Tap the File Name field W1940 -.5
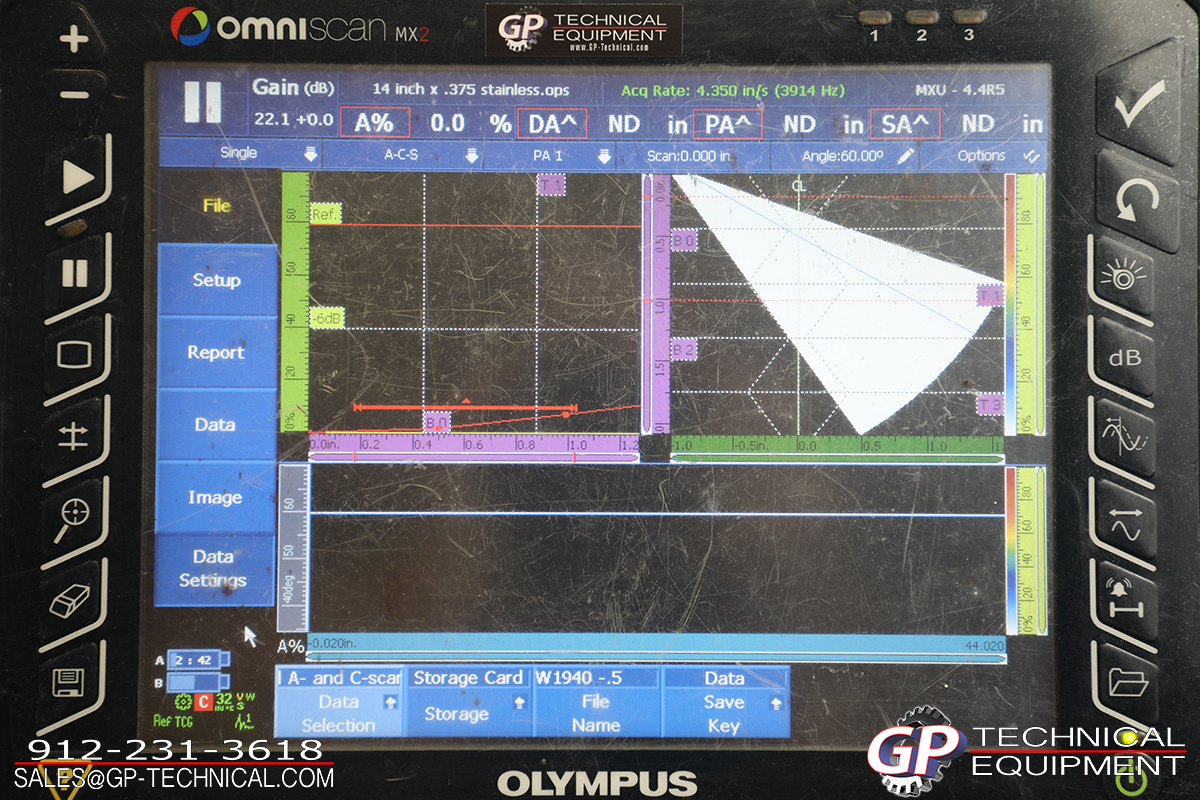1200x800 pixels. pos(596,702)
